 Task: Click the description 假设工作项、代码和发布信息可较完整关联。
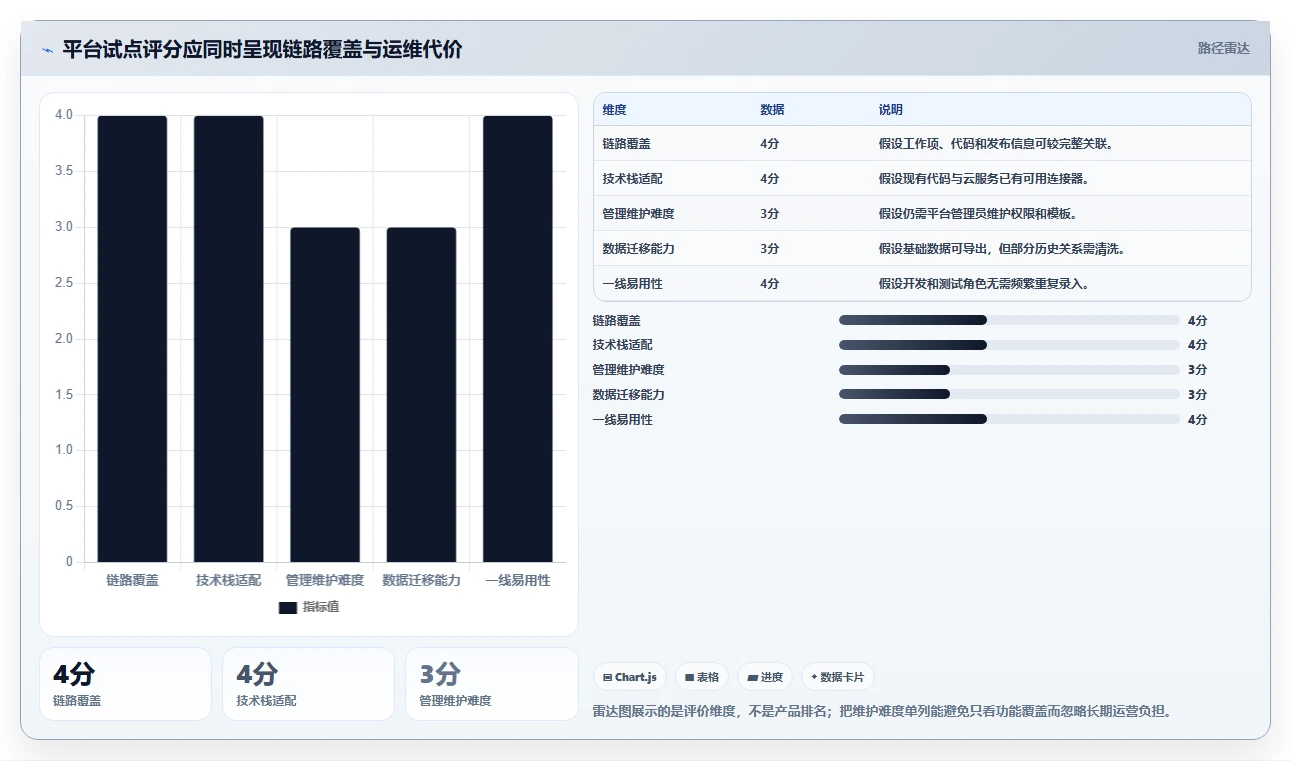click(x=996, y=144)
